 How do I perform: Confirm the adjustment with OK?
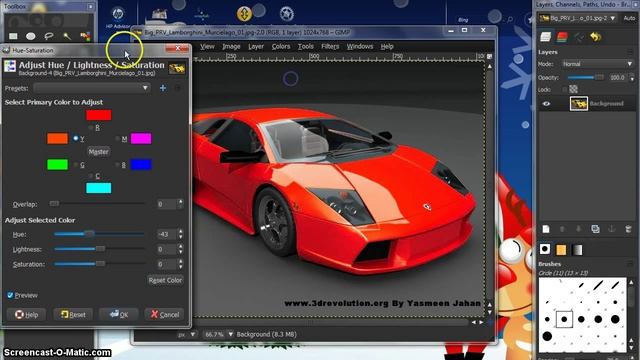[x=119, y=314]
